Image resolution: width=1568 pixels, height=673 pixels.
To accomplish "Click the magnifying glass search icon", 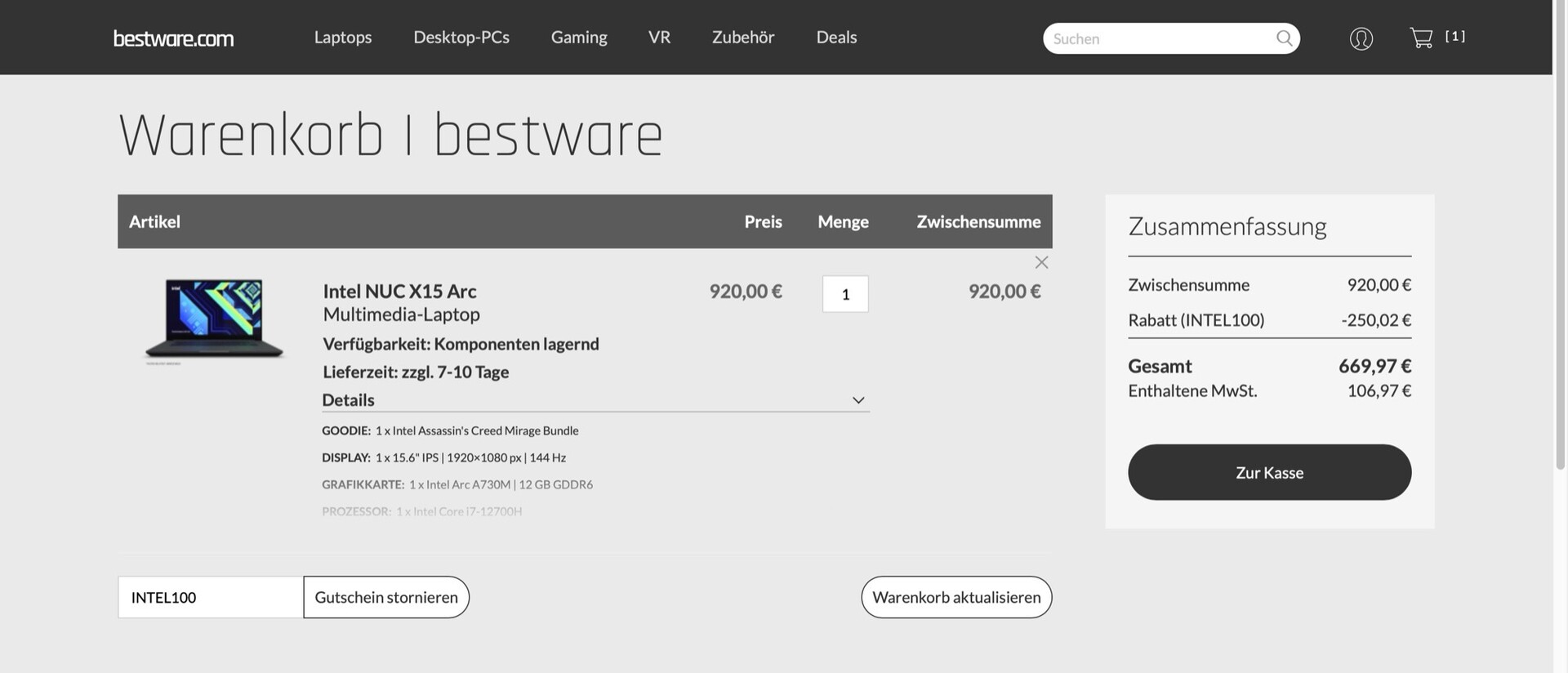I will 1284,38.
